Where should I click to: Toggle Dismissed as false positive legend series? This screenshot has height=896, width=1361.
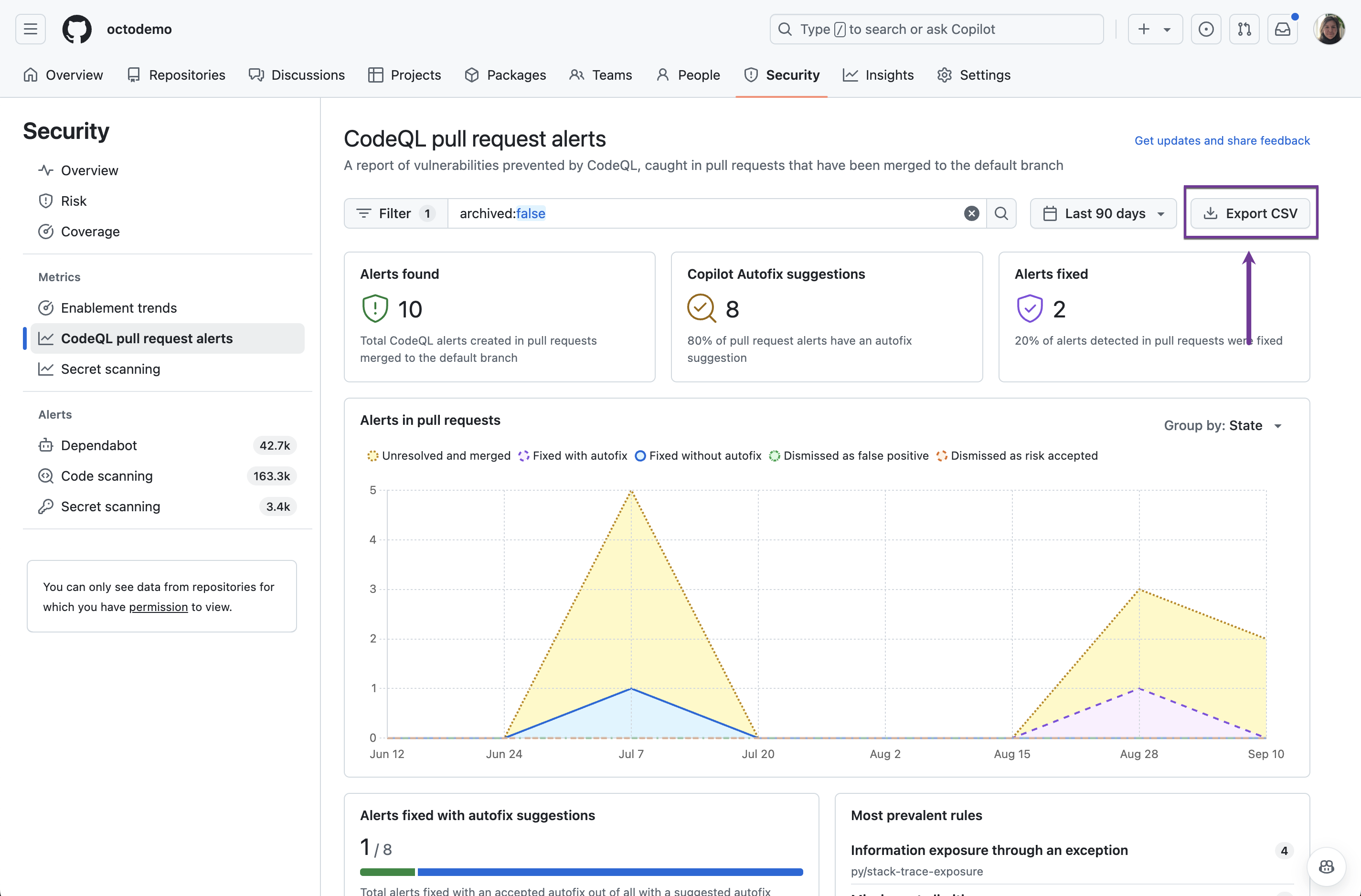coord(849,456)
